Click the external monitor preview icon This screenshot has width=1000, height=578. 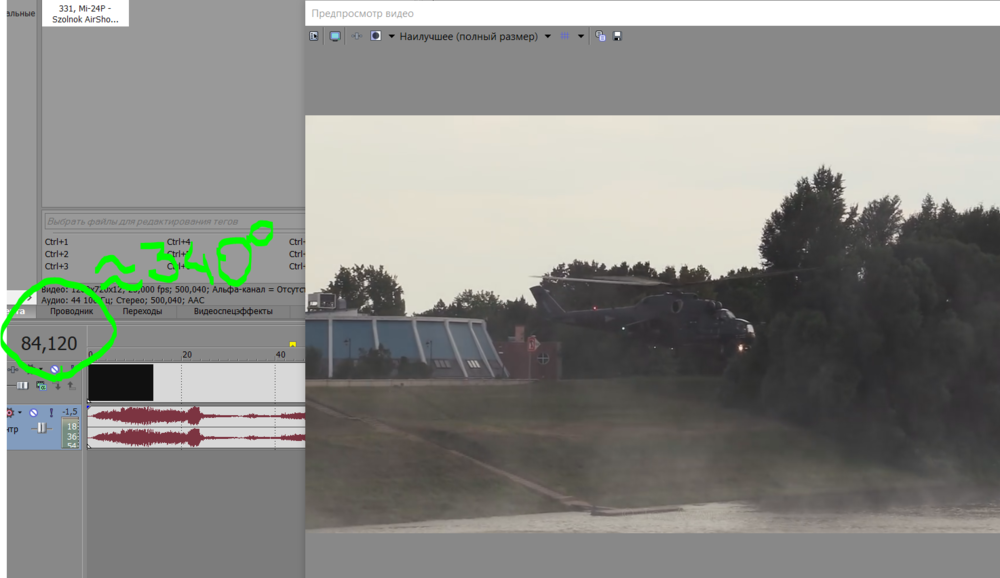(x=335, y=36)
